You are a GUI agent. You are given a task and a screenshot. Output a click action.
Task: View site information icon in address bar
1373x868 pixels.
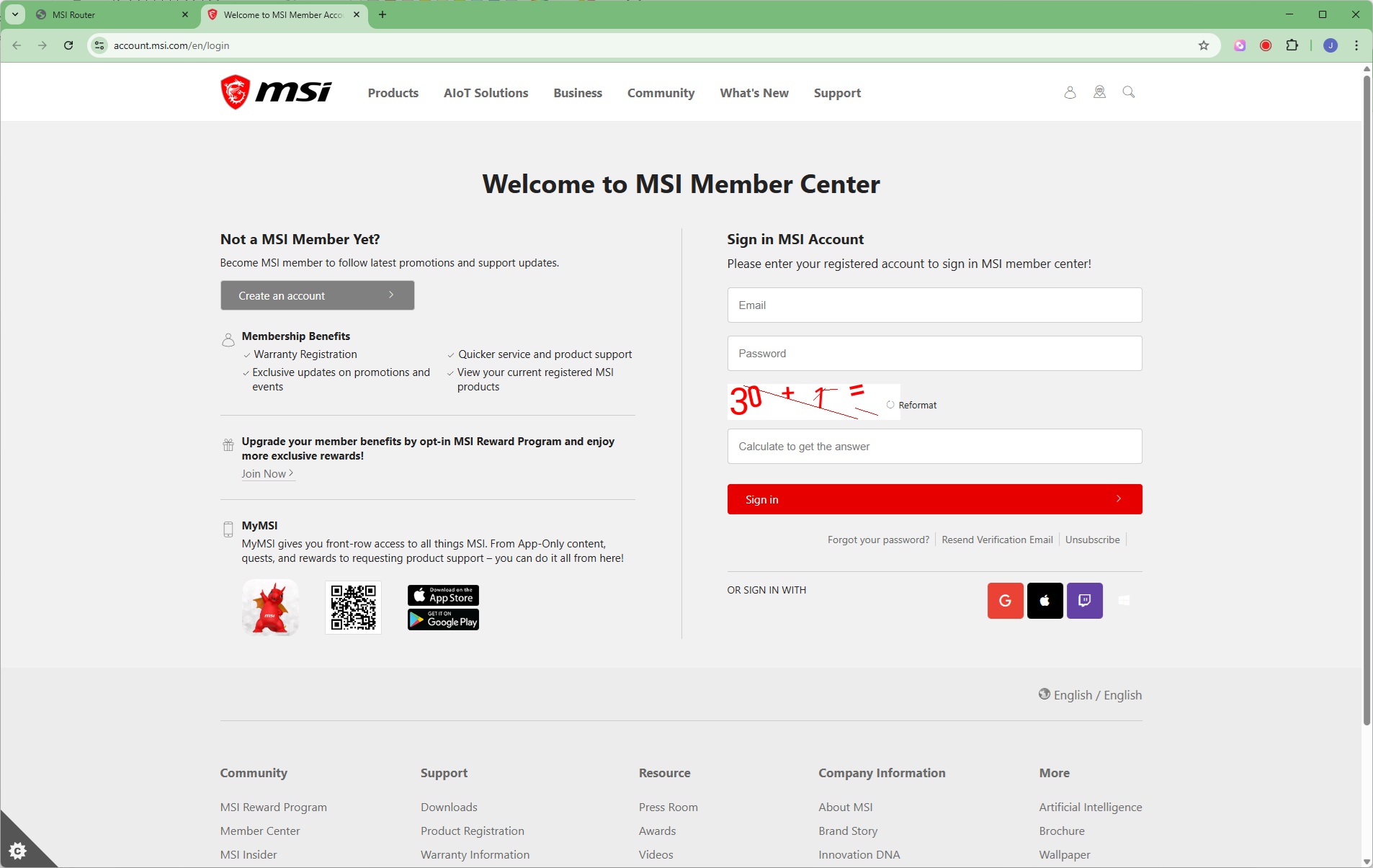pos(99,45)
